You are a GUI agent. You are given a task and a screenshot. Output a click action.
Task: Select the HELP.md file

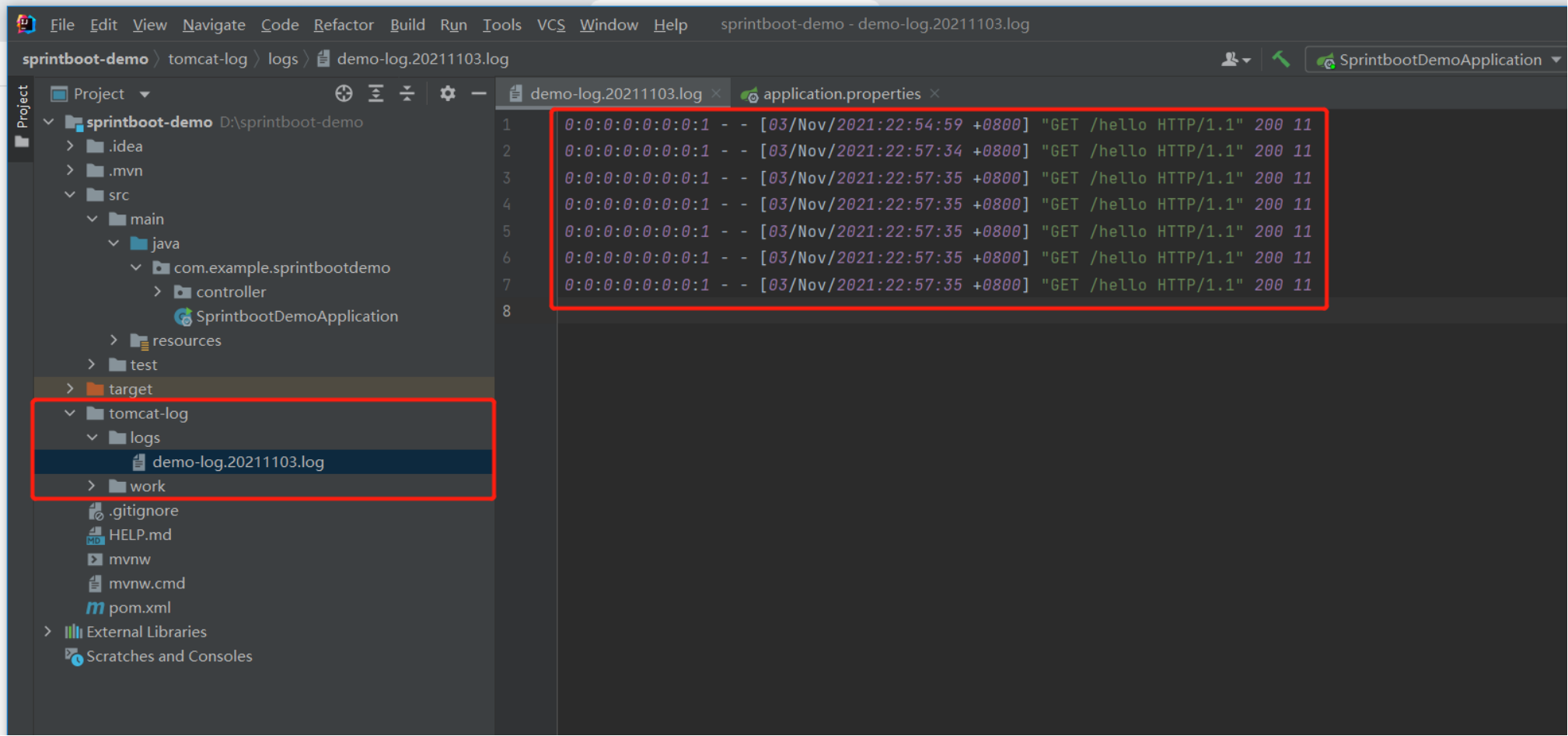coord(140,535)
